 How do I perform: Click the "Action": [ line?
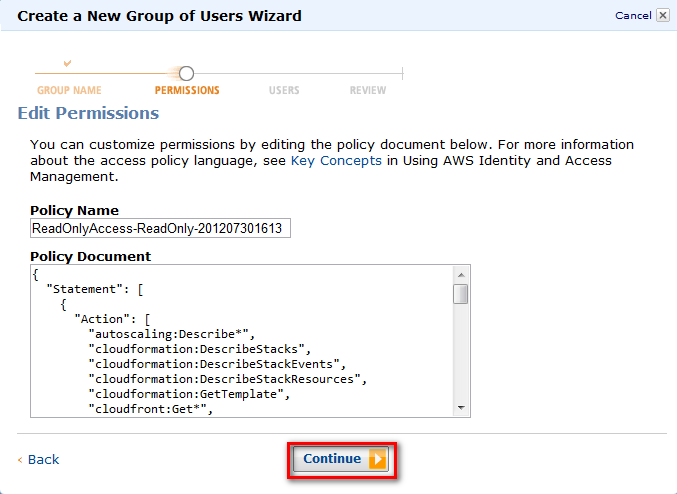point(112,319)
